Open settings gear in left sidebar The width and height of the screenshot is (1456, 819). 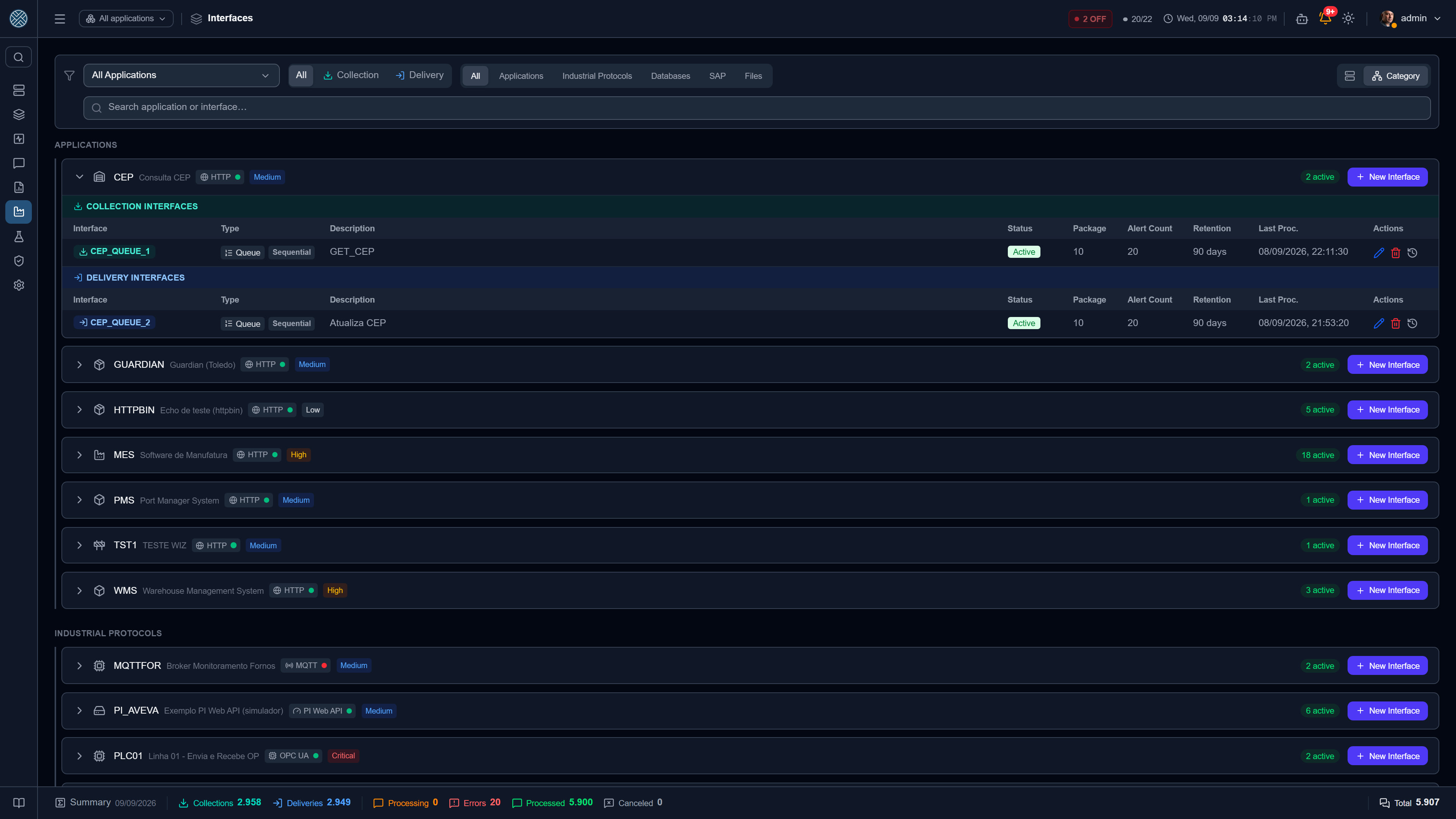[x=19, y=285]
